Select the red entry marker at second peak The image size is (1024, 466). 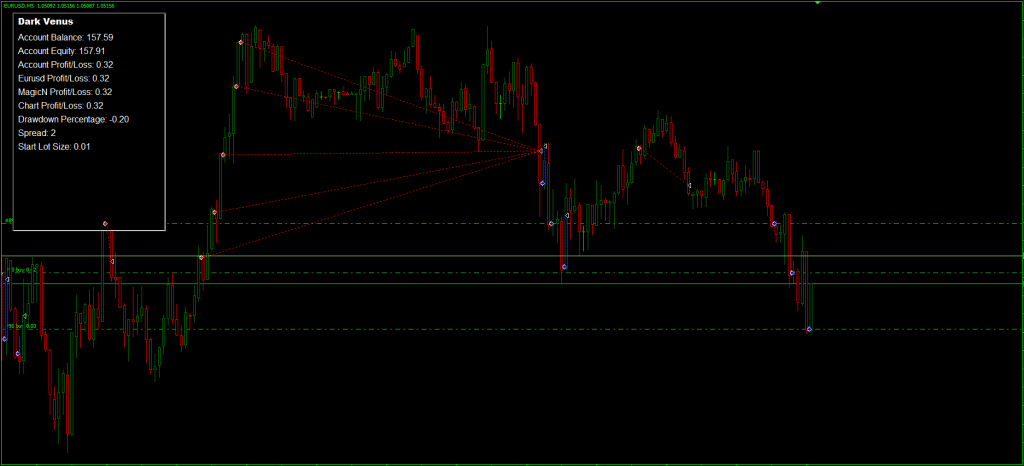coord(639,148)
